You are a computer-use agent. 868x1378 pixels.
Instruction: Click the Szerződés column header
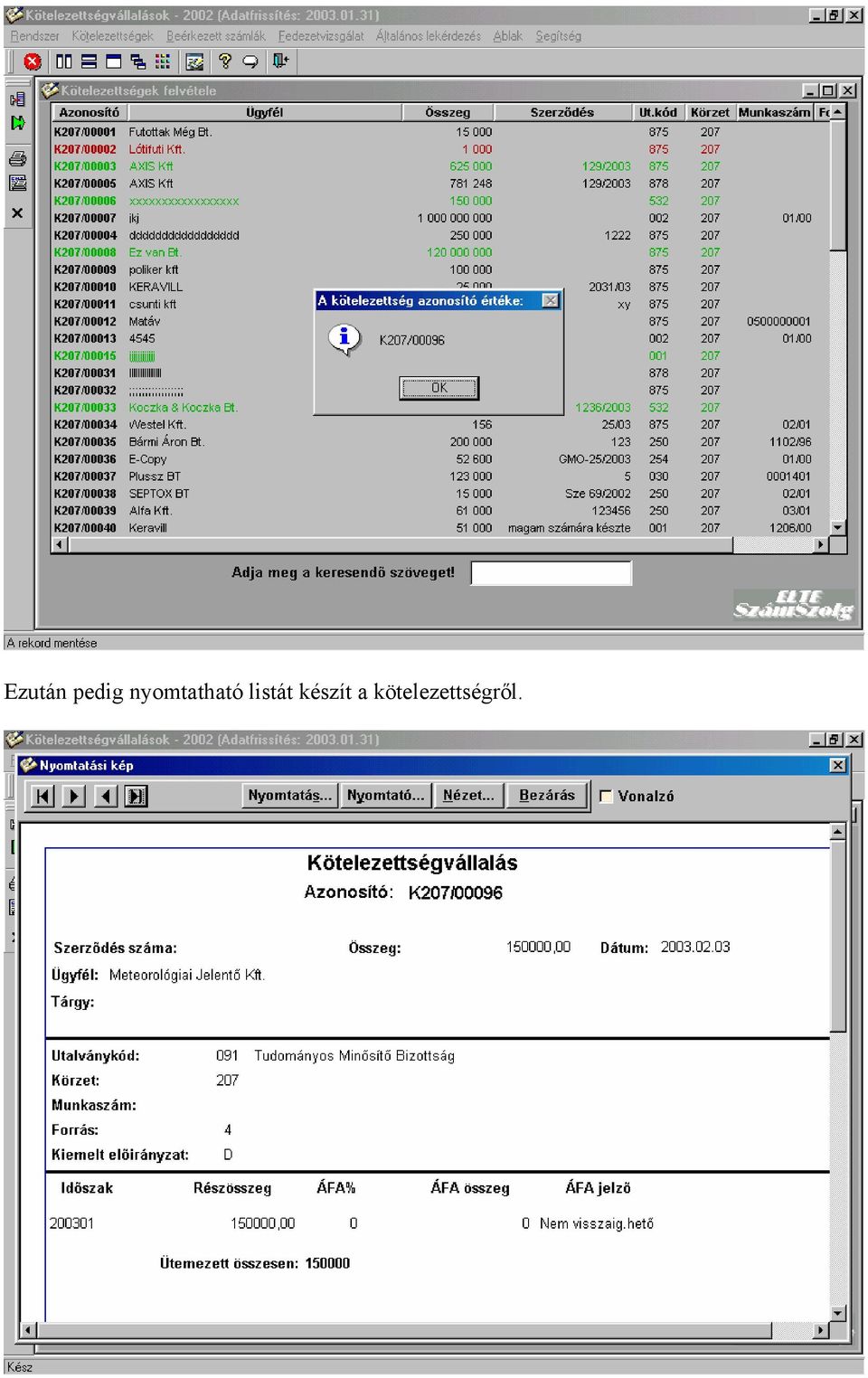point(562,112)
